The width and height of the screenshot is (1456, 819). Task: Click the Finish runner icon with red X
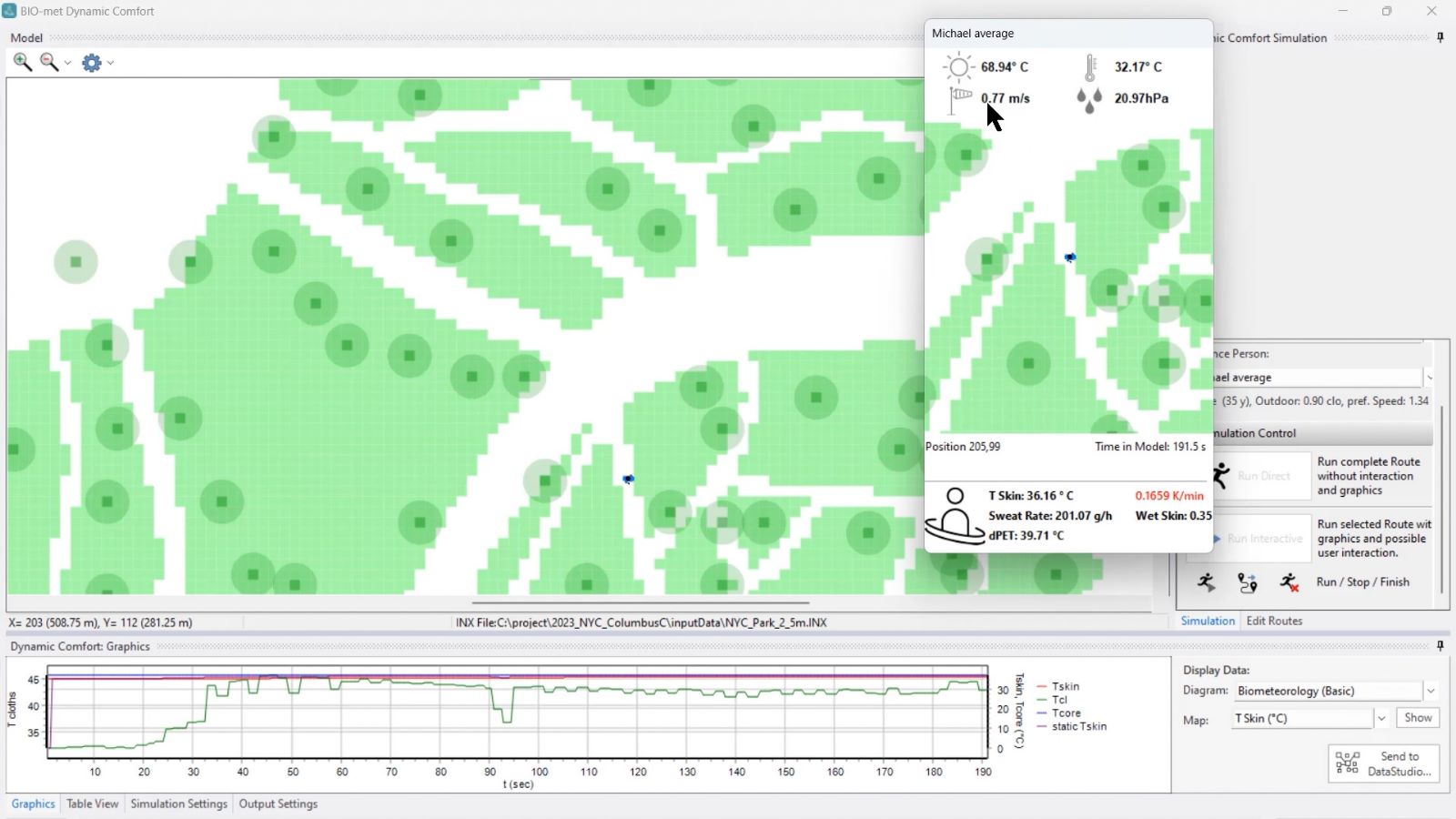point(1289,582)
